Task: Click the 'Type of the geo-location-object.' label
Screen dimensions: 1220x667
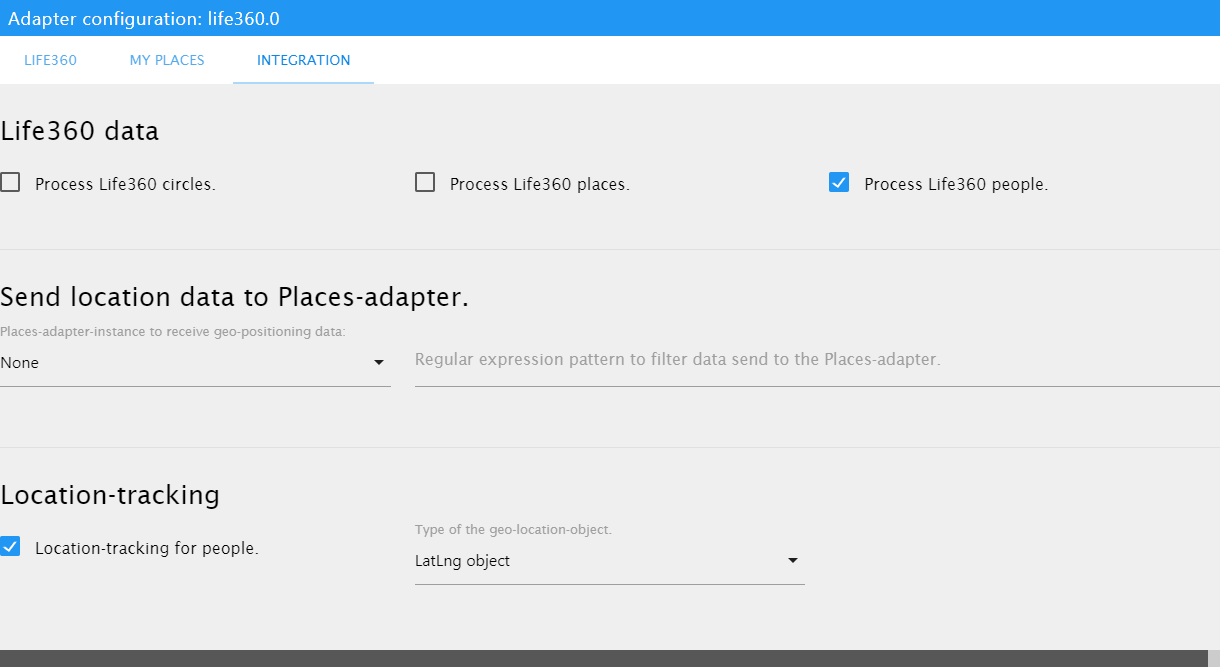Action: (x=513, y=530)
